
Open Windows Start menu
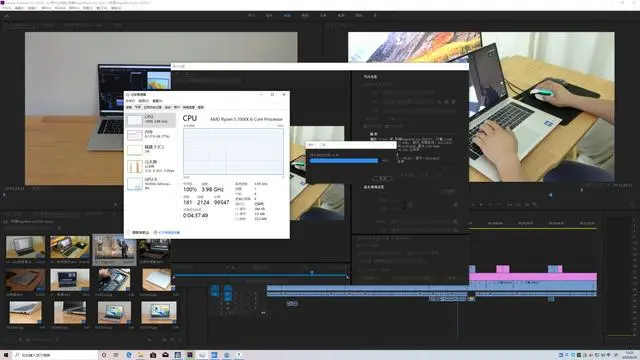[x=6, y=355]
